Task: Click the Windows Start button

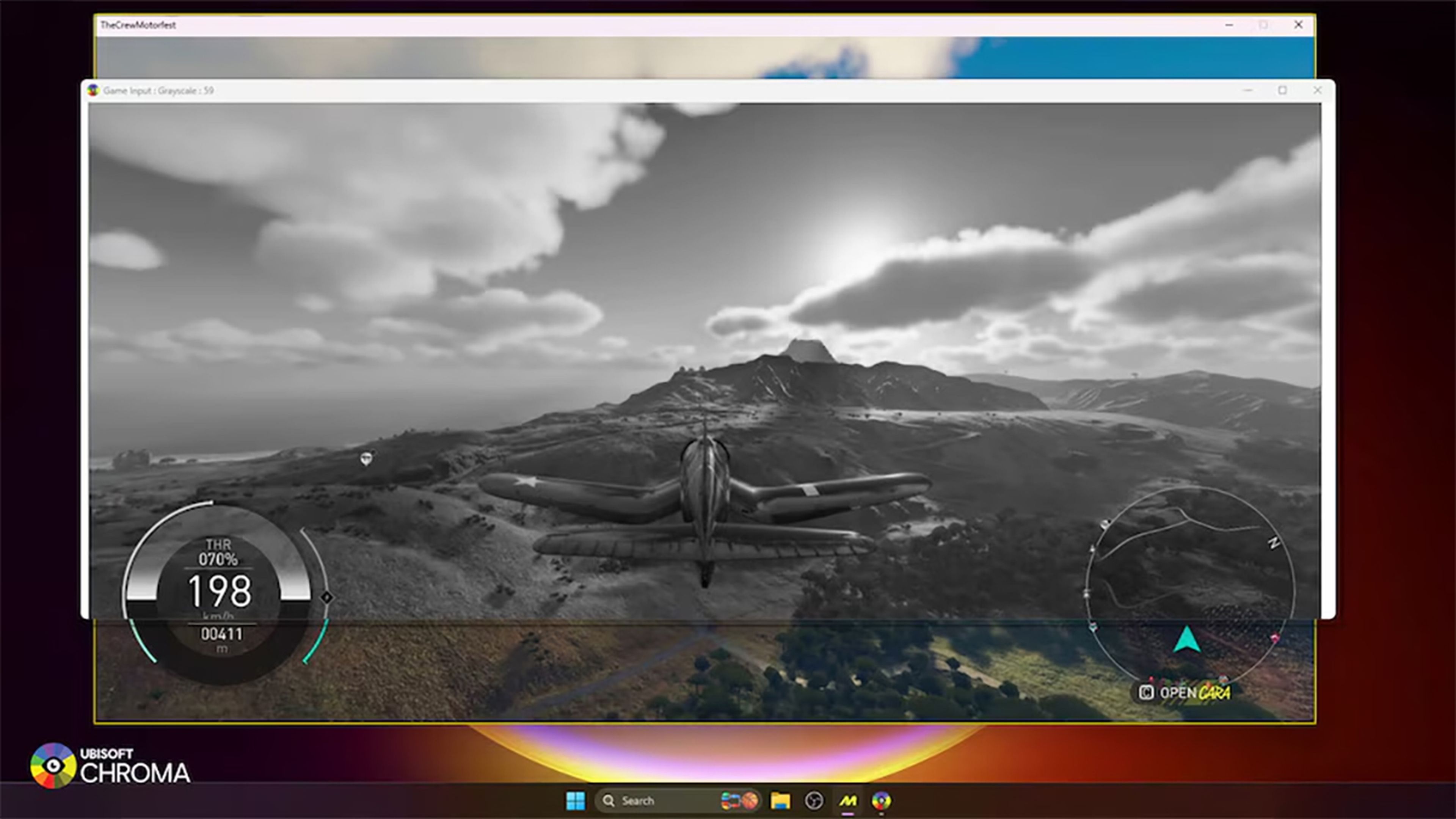Action: coord(576,800)
